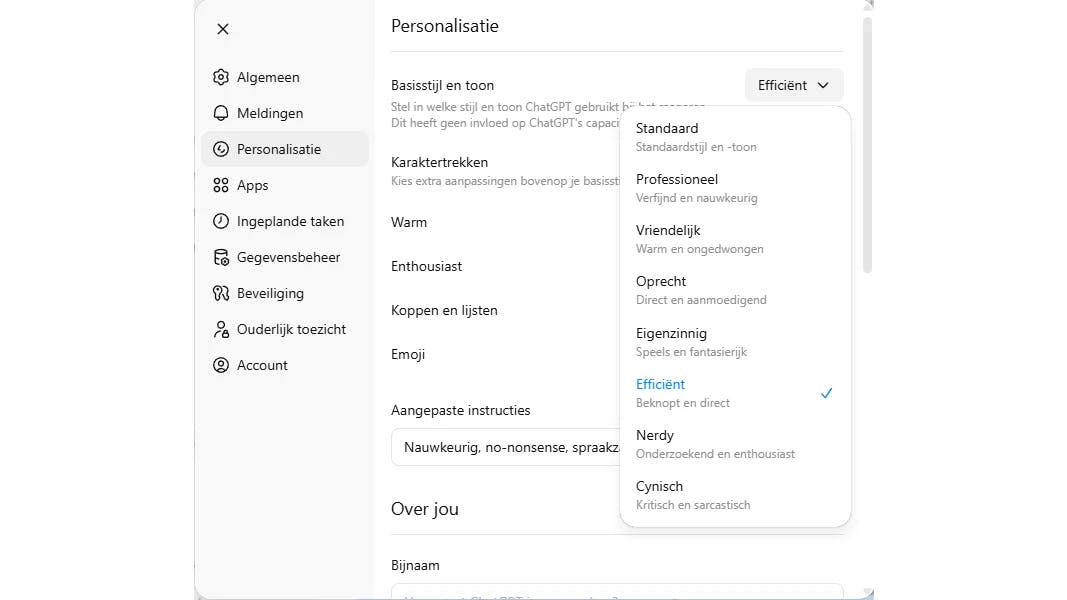Select the Nerdy style option
This screenshot has width=1067, height=600.
(734, 444)
